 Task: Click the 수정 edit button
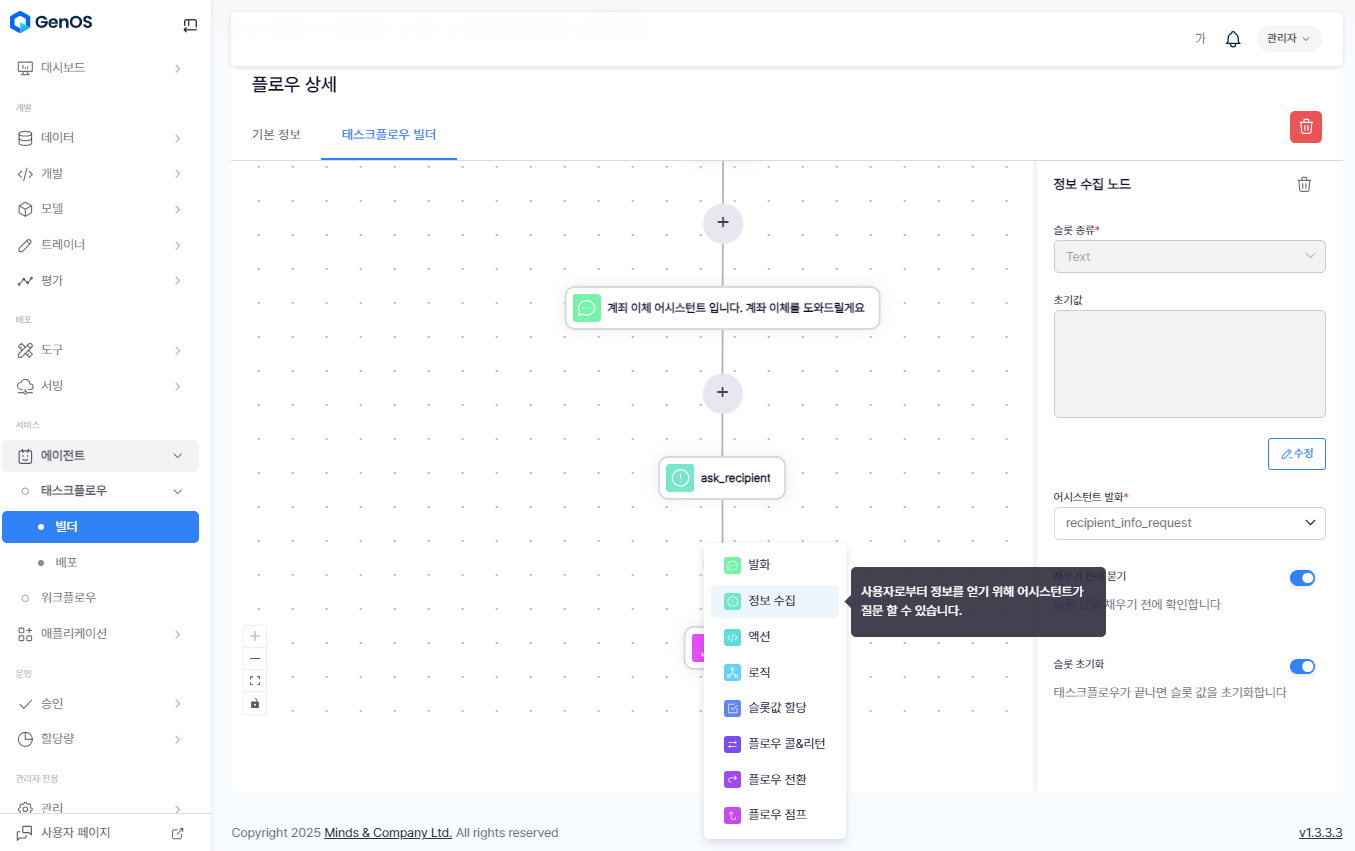tap(1296, 454)
